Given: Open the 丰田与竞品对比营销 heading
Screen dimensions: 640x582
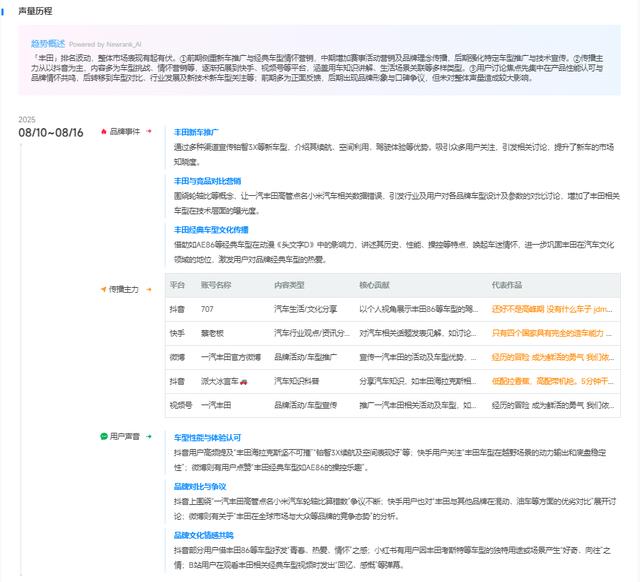Looking at the screenshot, I should (x=207, y=181).
